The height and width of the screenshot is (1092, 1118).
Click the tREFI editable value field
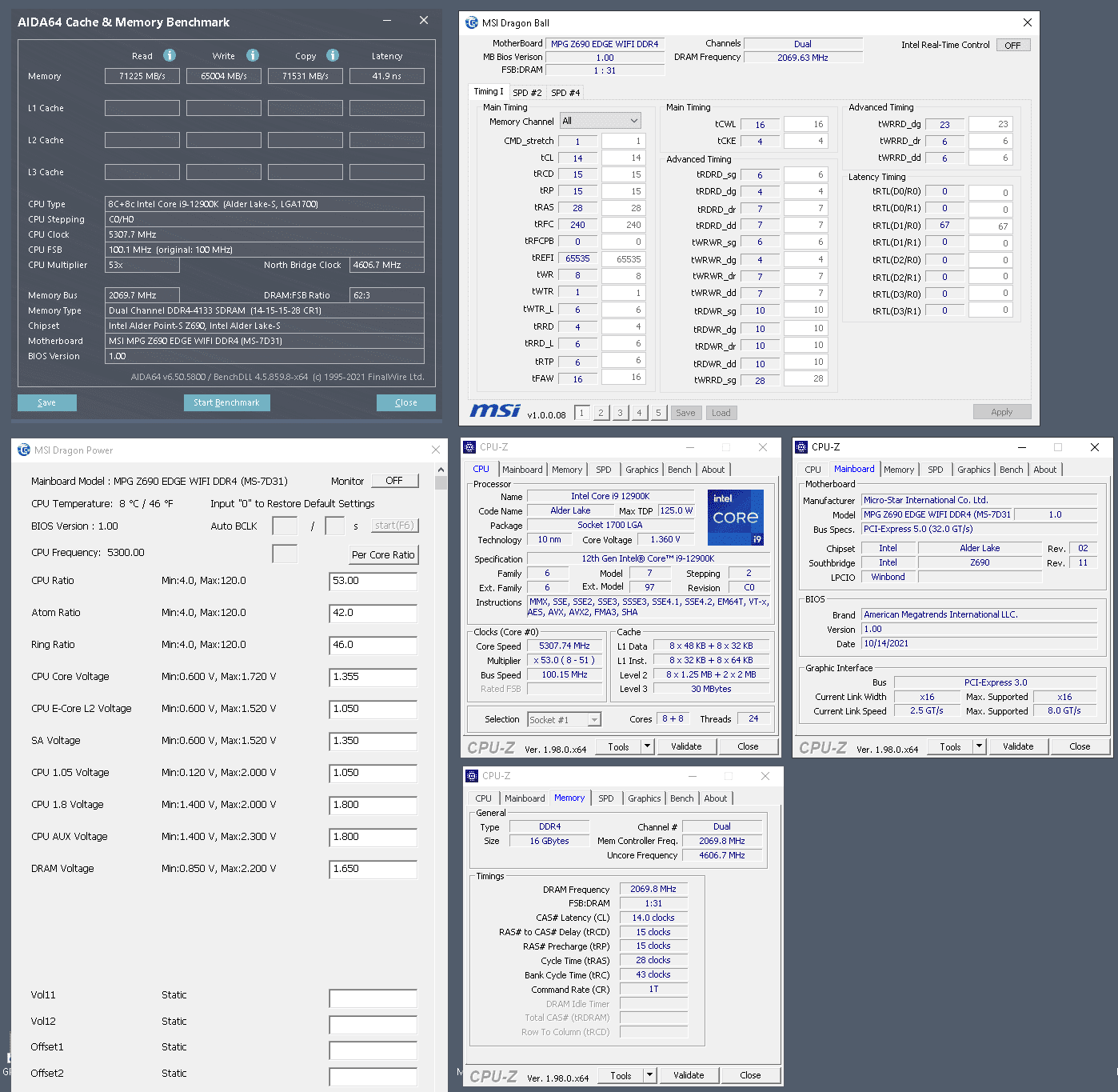(623, 259)
